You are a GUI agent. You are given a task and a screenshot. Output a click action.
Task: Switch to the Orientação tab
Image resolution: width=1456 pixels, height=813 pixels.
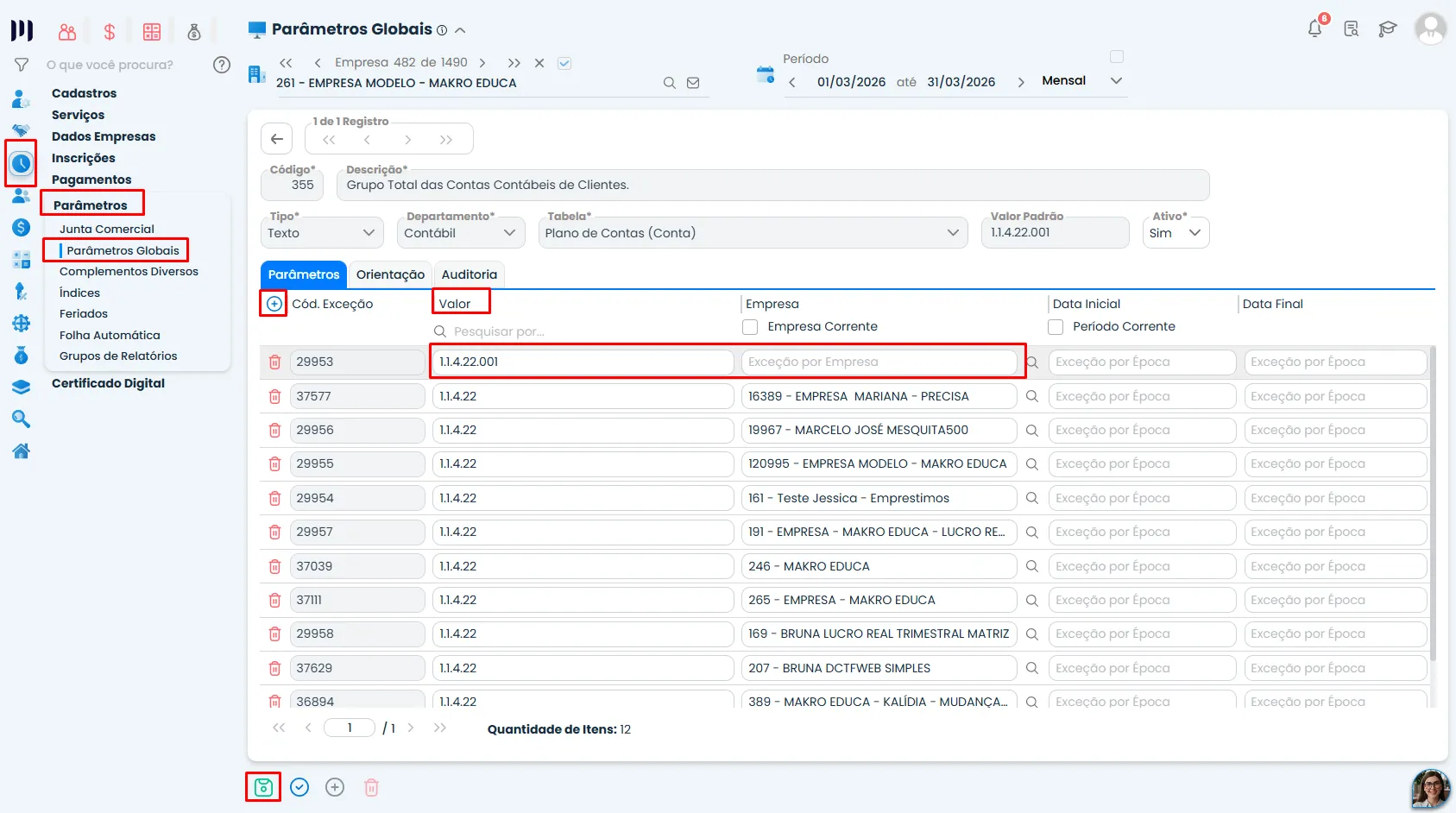(x=390, y=274)
